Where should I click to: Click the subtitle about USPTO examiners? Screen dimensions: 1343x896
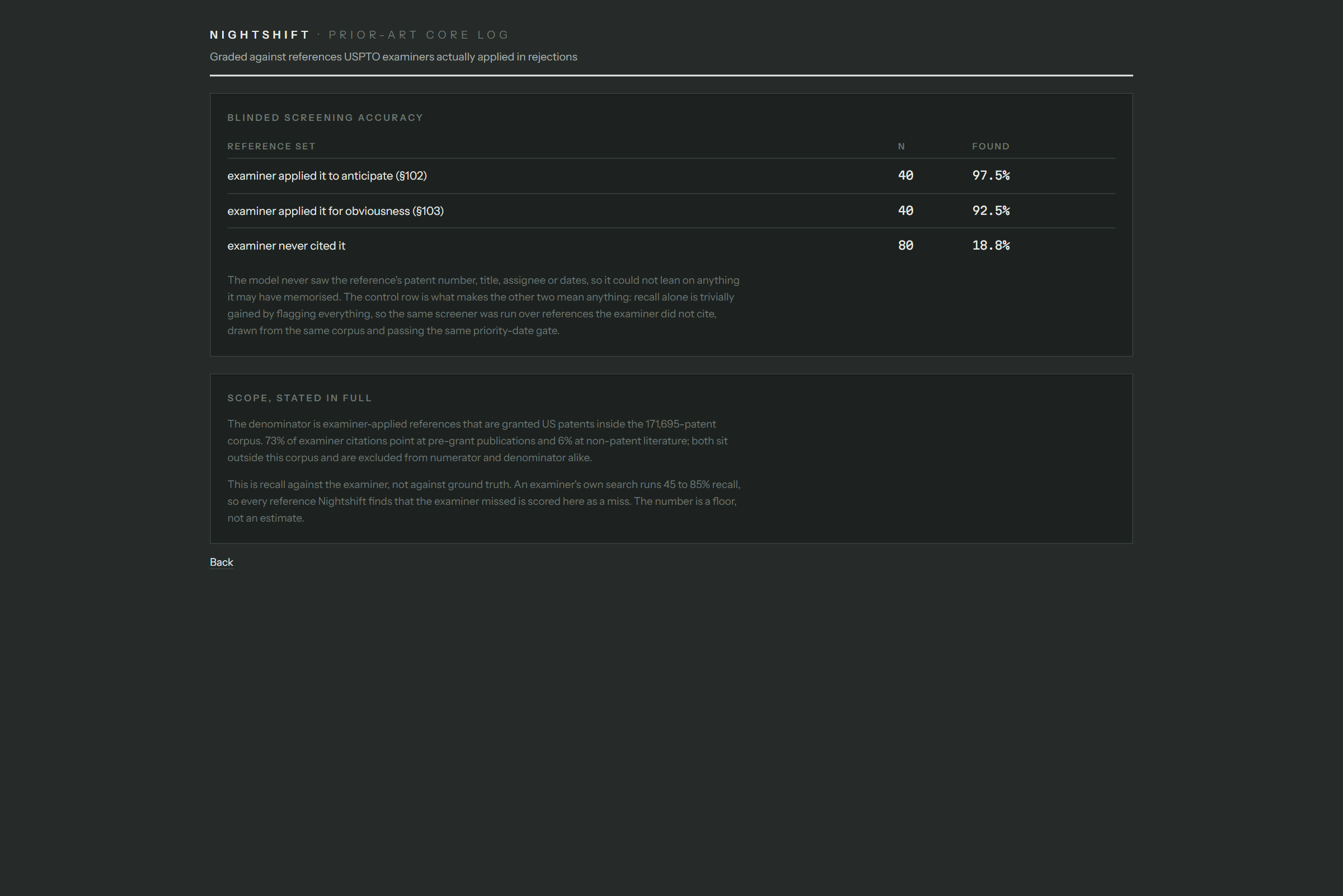coord(393,57)
